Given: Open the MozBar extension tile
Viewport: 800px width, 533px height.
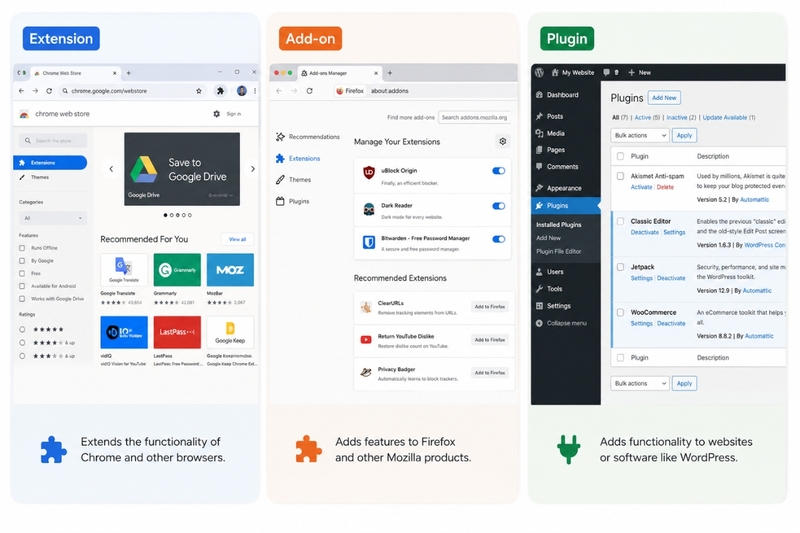Looking at the screenshot, I should pos(230,270).
